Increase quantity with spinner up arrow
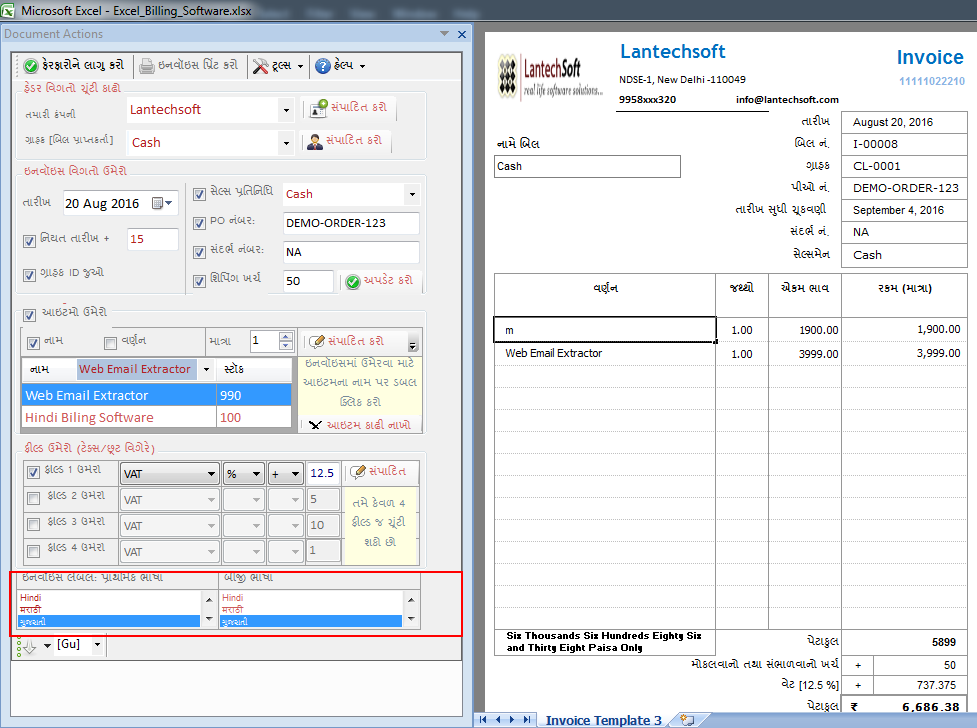The height and width of the screenshot is (728, 977). (285, 337)
